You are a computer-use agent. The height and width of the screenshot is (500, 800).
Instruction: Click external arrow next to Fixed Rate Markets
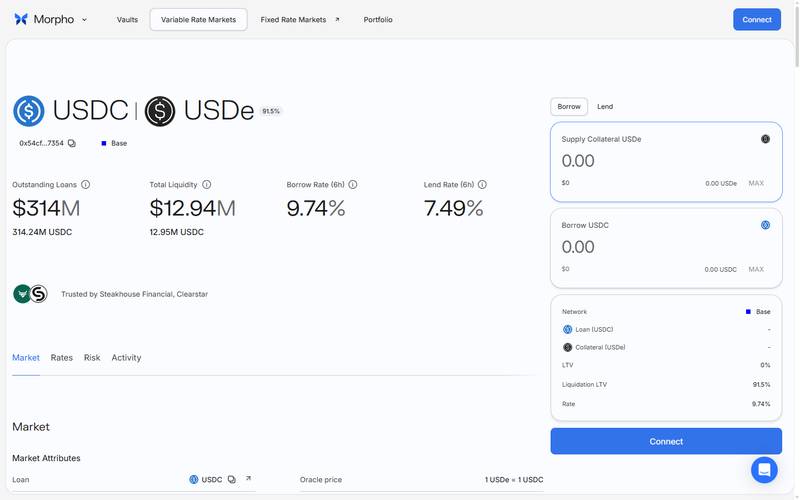click(x=337, y=19)
